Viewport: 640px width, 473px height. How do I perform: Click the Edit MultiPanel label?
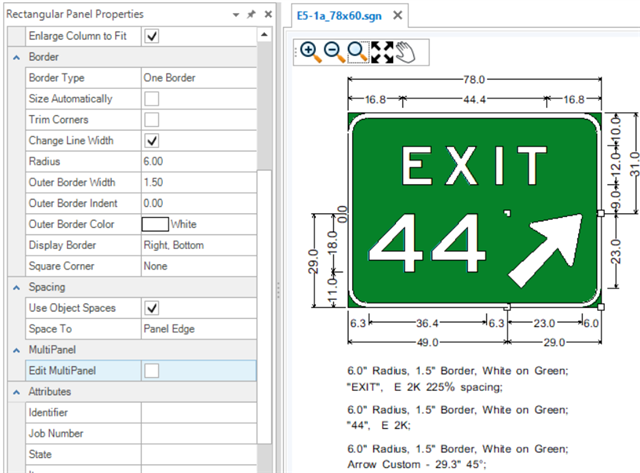point(62,371)
